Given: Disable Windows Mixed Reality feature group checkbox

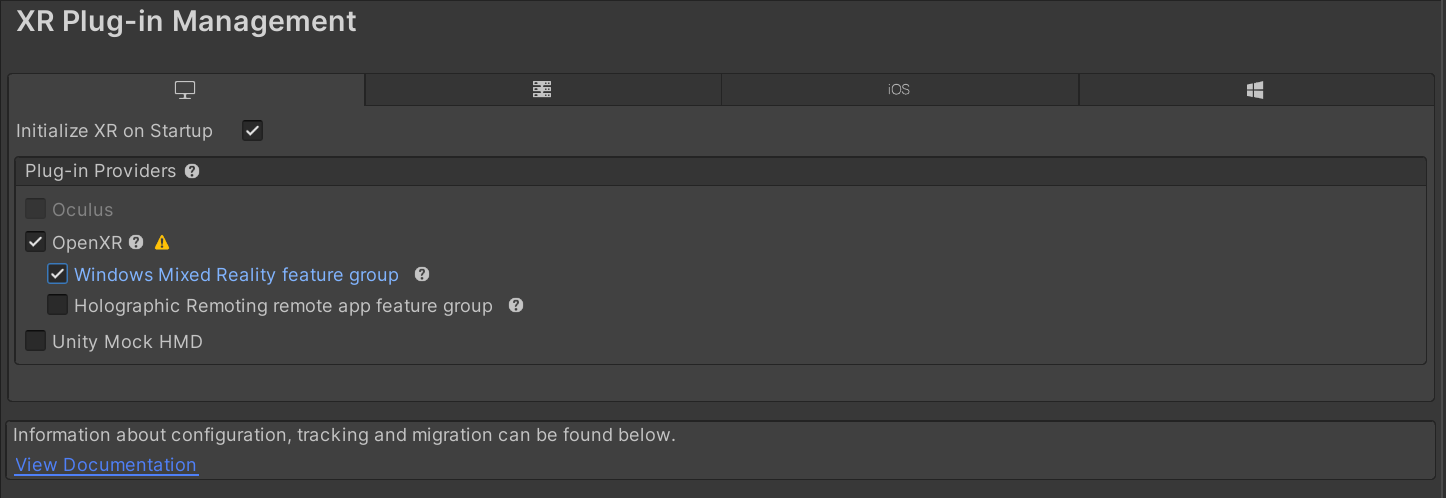Looking at the screenshot, I should 58,274.
